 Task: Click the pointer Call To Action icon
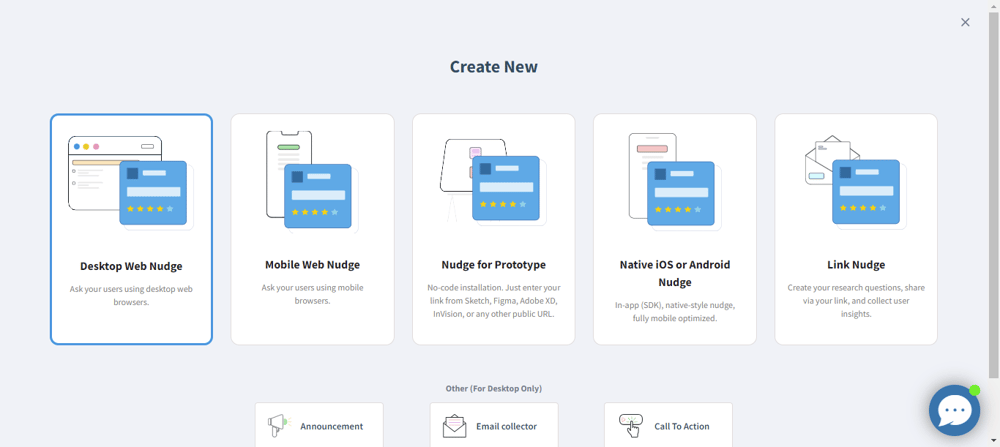pos(630,425)
